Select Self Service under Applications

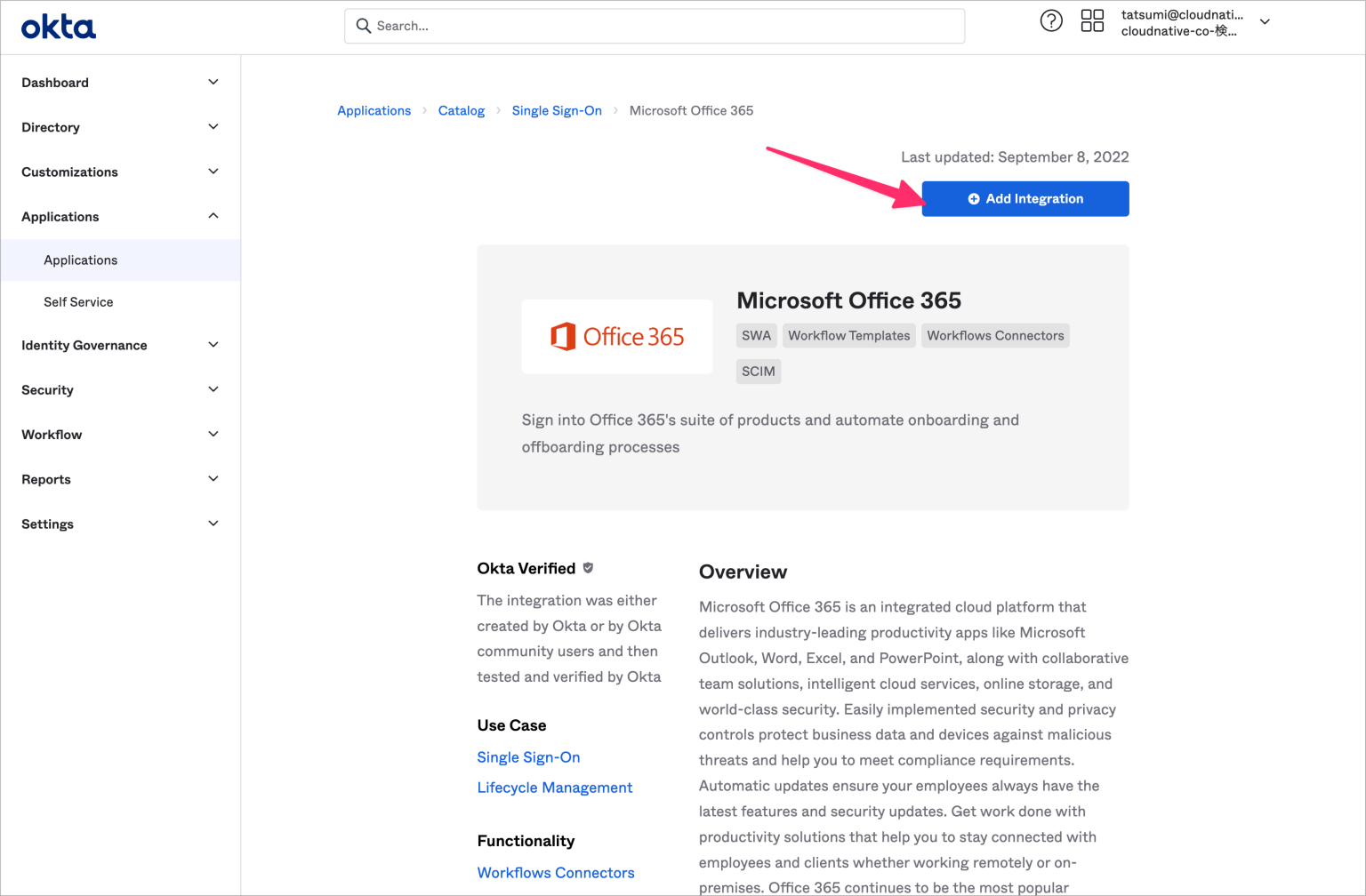[x=78, y=301]
